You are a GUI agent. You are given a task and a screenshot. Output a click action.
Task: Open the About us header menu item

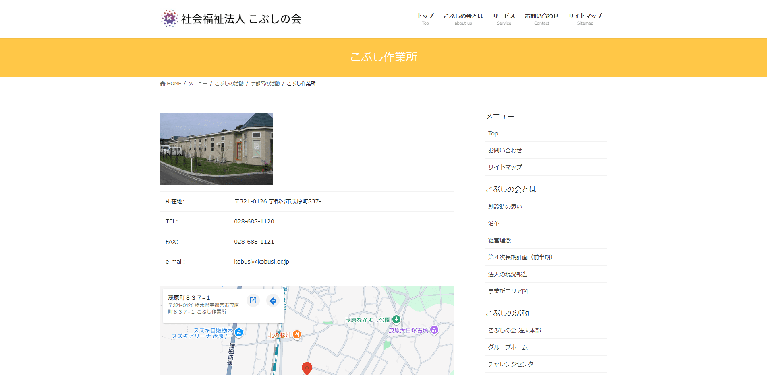click(x=463, y=19)
